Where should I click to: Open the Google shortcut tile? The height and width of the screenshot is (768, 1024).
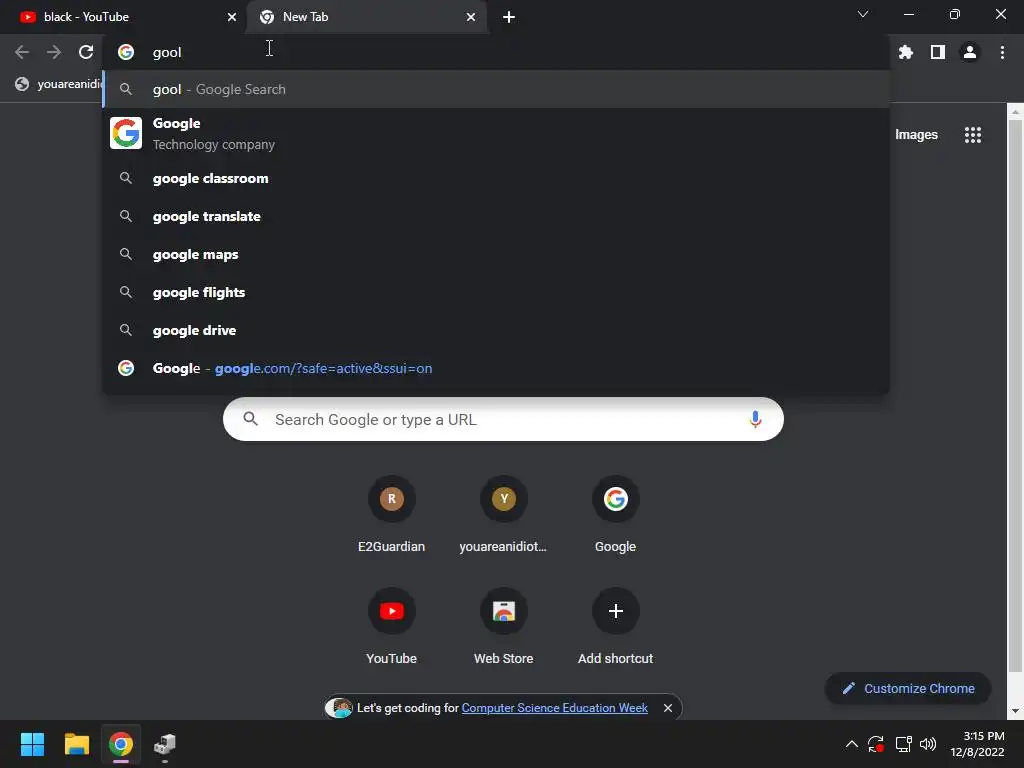[615, 517]
